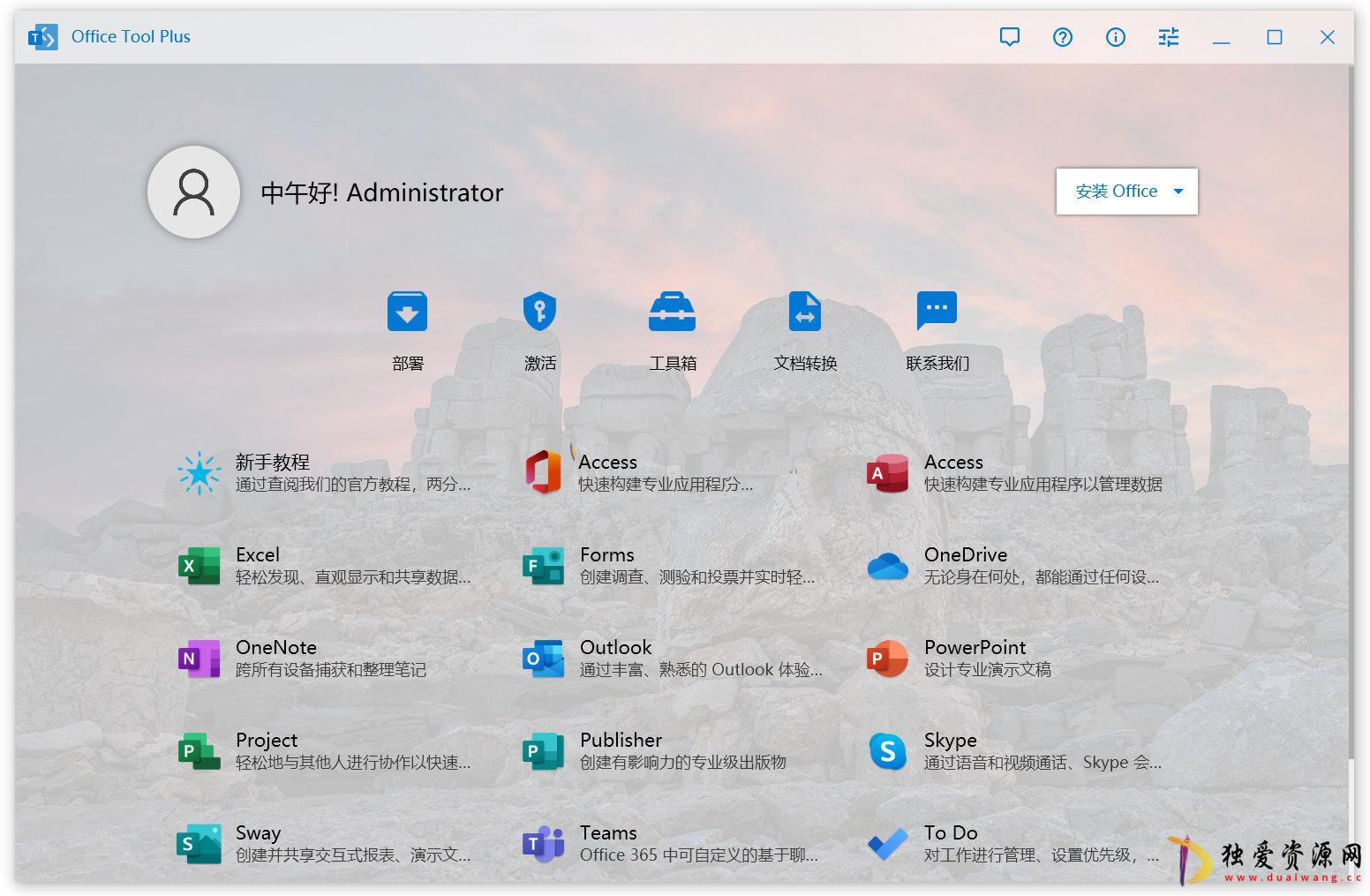The height and width of the screenshot is (896, 1370).
Task: Open the Activate (激活) shield icon
Action: (x=539, y=312)
